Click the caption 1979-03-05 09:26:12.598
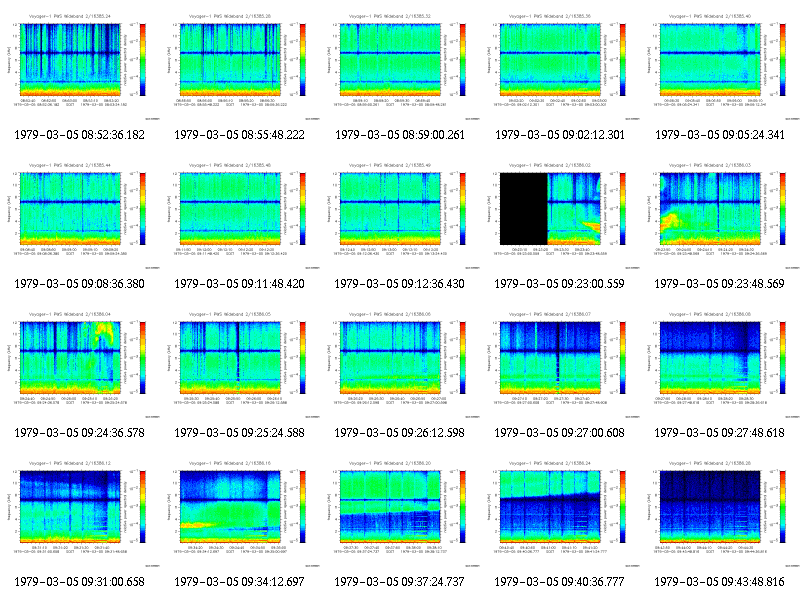Viewport: 800px width, 596px height. [399, 433]
